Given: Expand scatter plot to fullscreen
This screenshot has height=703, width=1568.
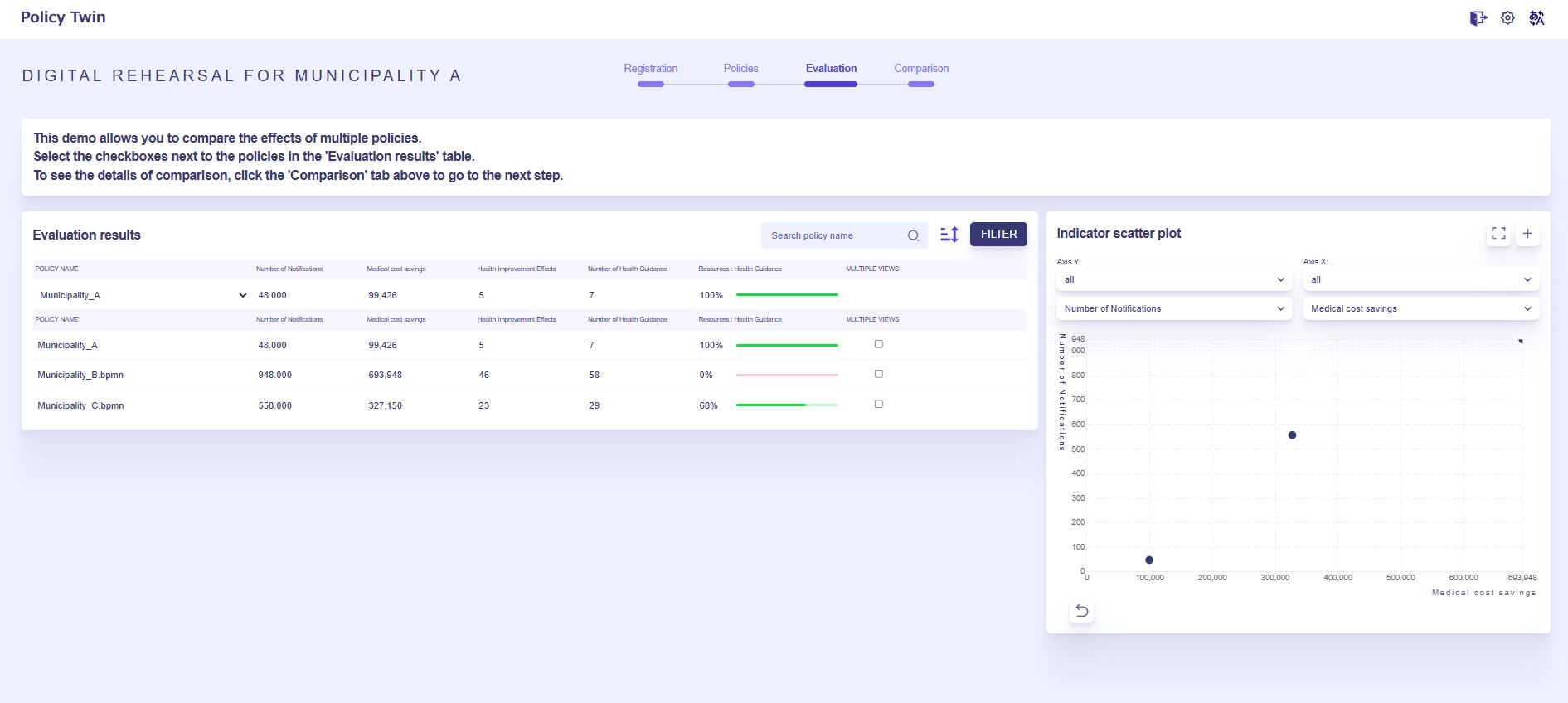Looking at the screenshot, I should pyautogui.click(x=1498, y=234).
